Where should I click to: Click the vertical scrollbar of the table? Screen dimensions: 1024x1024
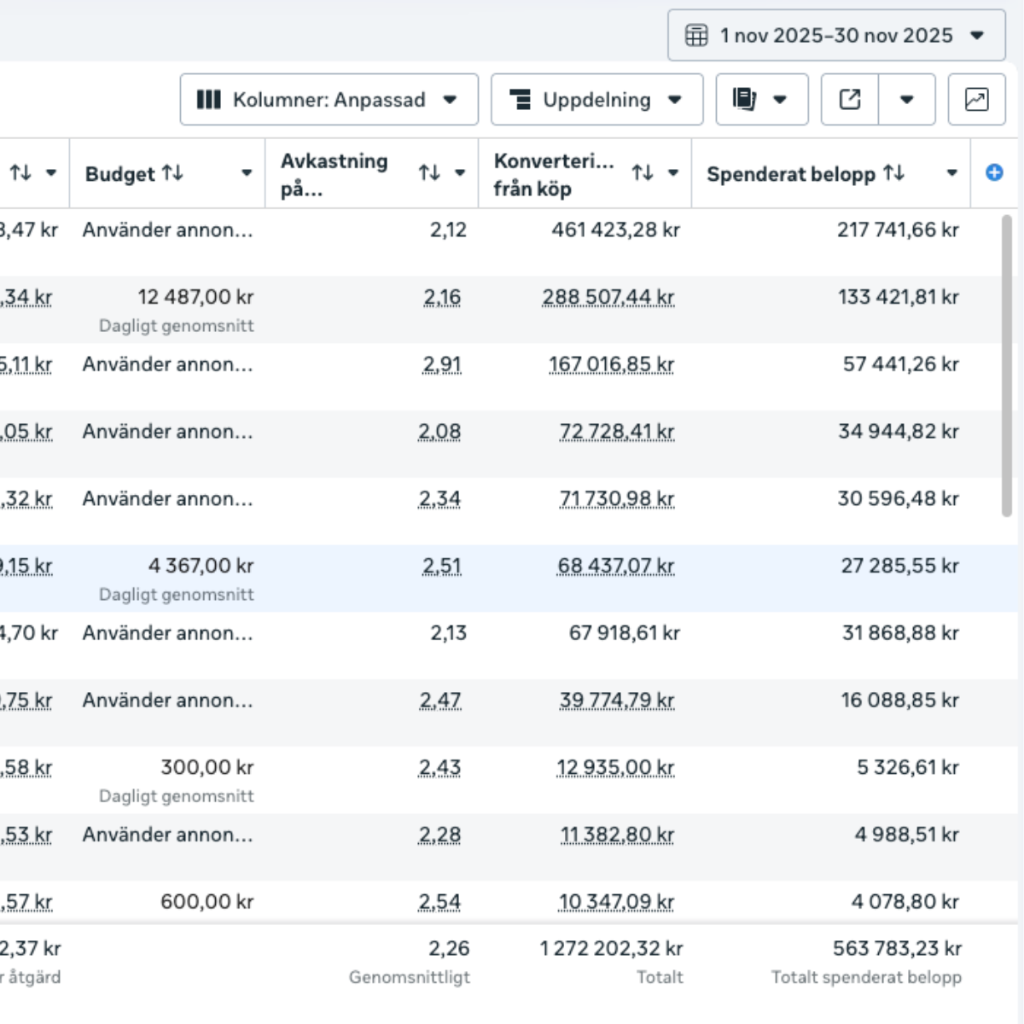tap(1007, 366)
